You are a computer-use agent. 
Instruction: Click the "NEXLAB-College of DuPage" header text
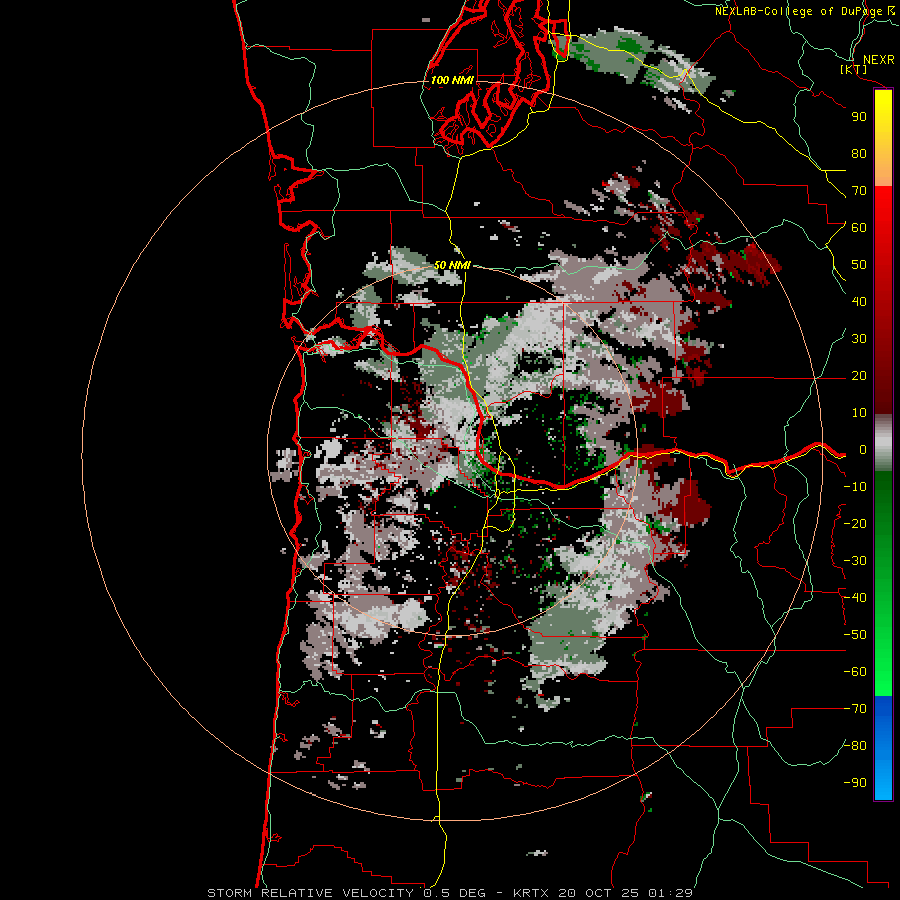point(799,11)
